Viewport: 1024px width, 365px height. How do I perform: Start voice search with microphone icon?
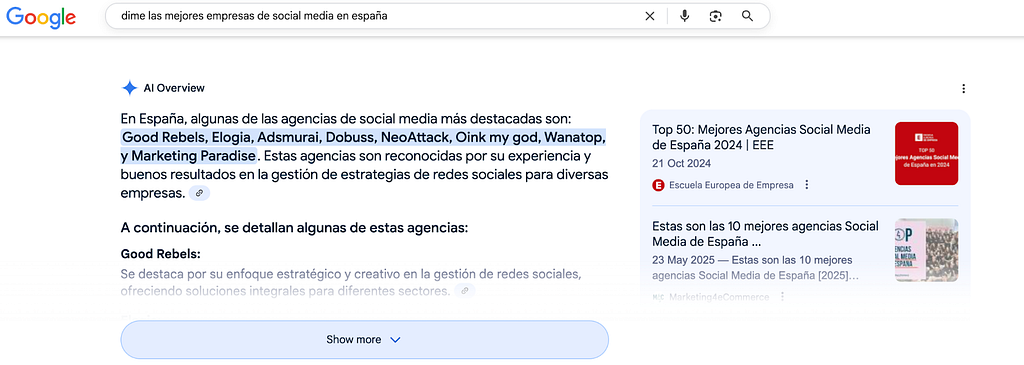(684, 16)
